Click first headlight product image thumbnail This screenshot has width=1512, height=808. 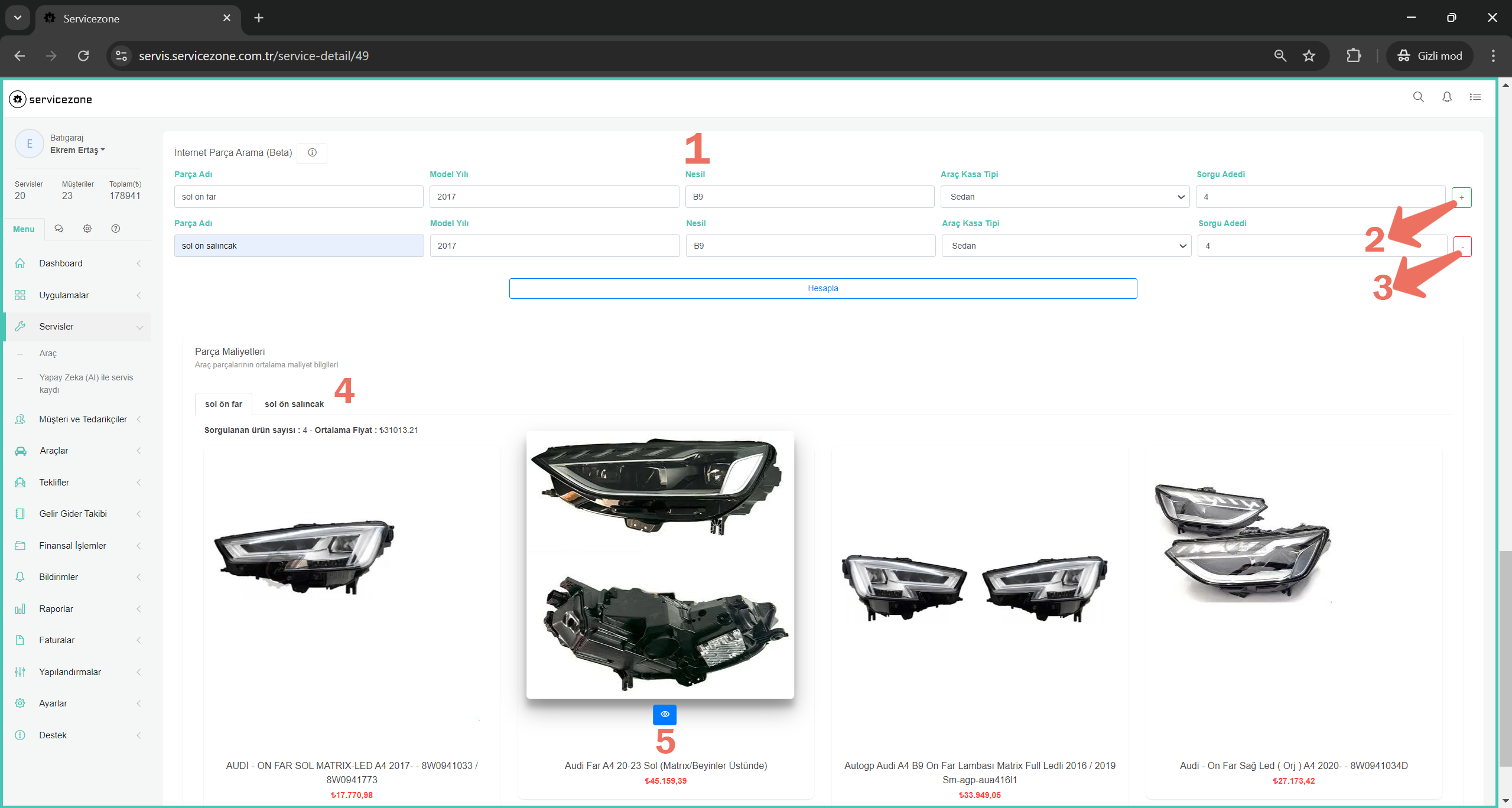(x=304, y=556)
